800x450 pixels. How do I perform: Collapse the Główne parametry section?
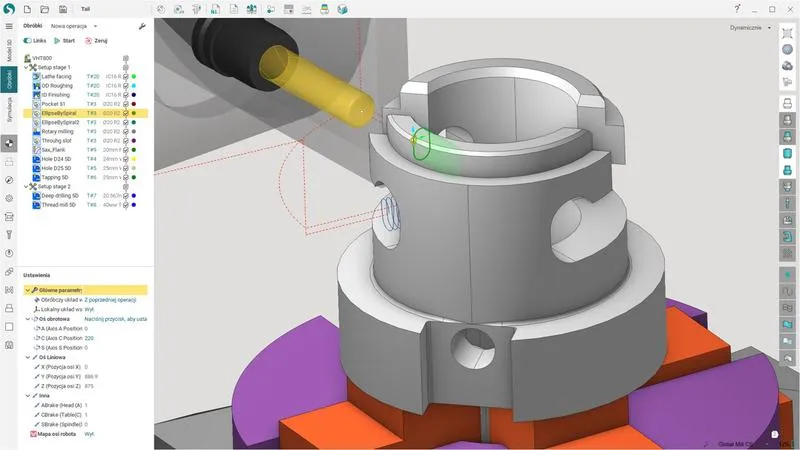pyautogui.click(x=28, y=290)
